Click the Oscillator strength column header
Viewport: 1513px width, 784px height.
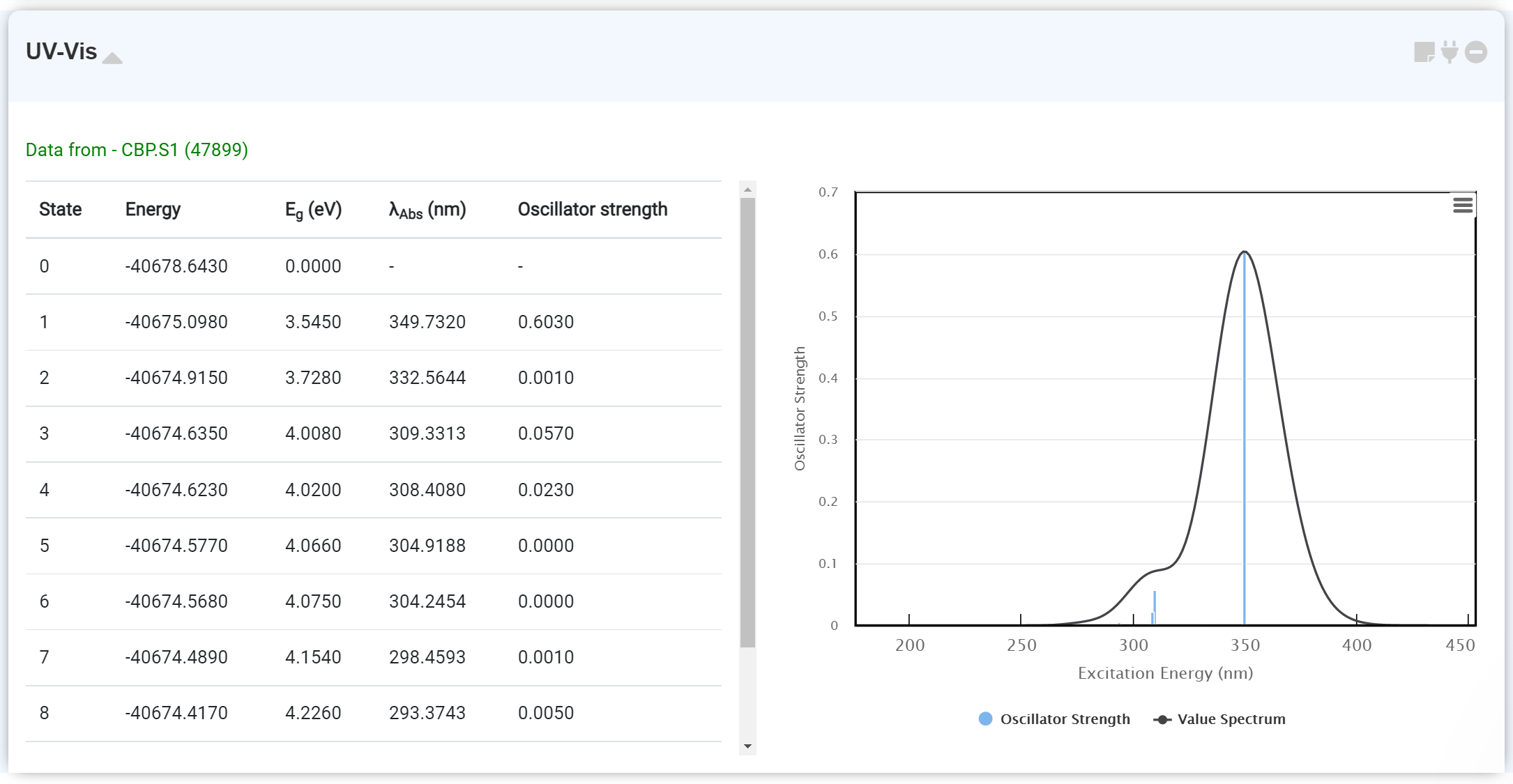[592, 210]
